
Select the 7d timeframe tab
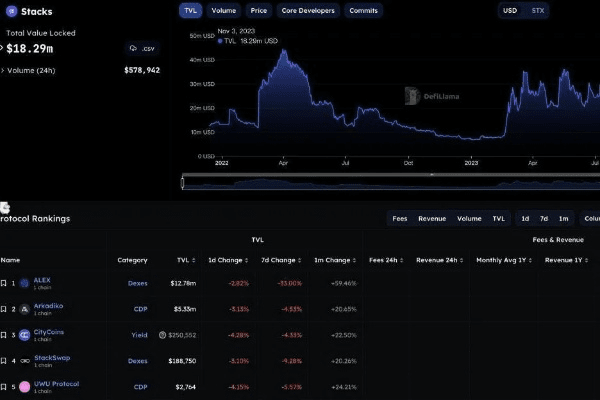(543, 218)
